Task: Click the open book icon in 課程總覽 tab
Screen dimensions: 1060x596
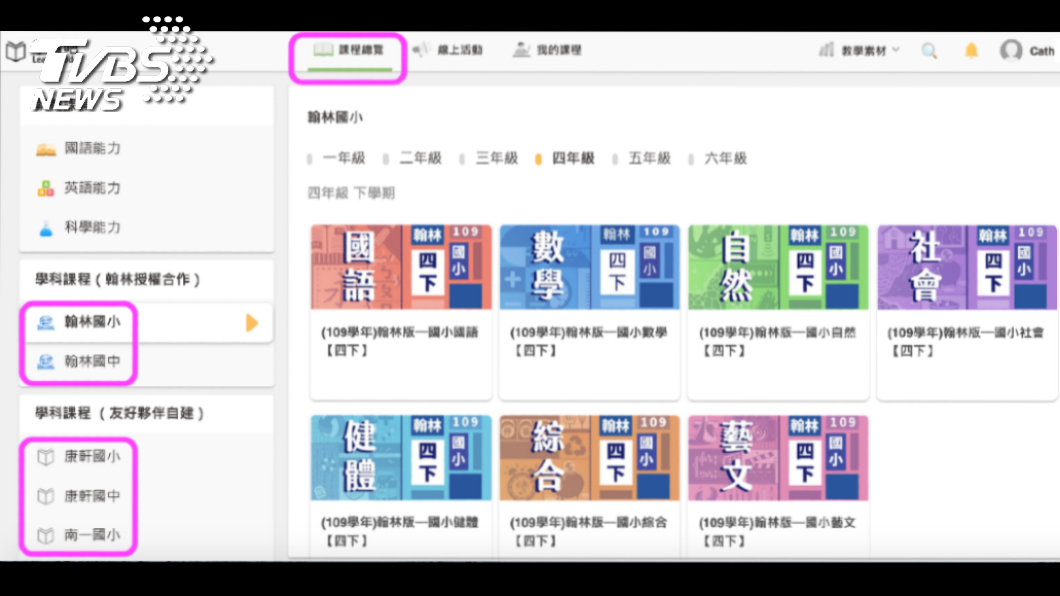Action: click(323, 49)
